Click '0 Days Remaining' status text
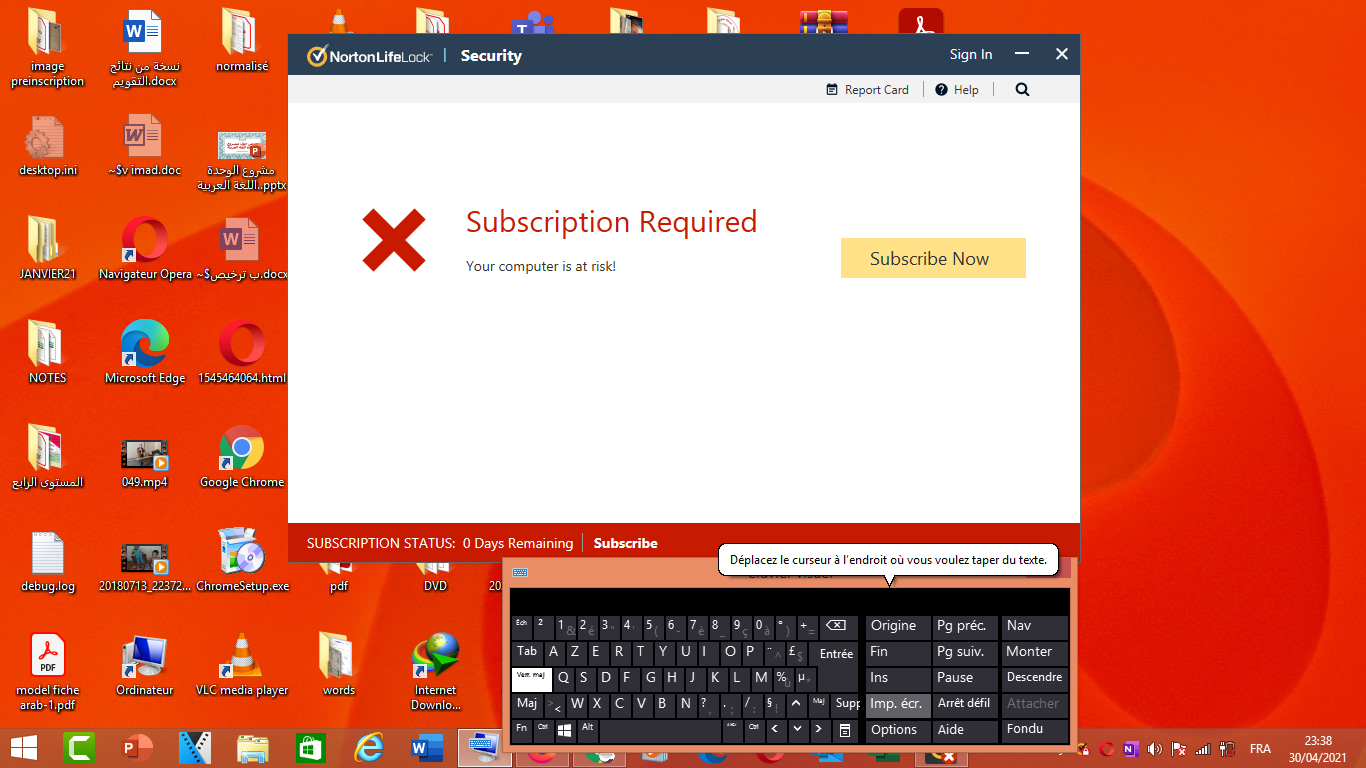The image size is (1366, 768). [x=518, y=543]
